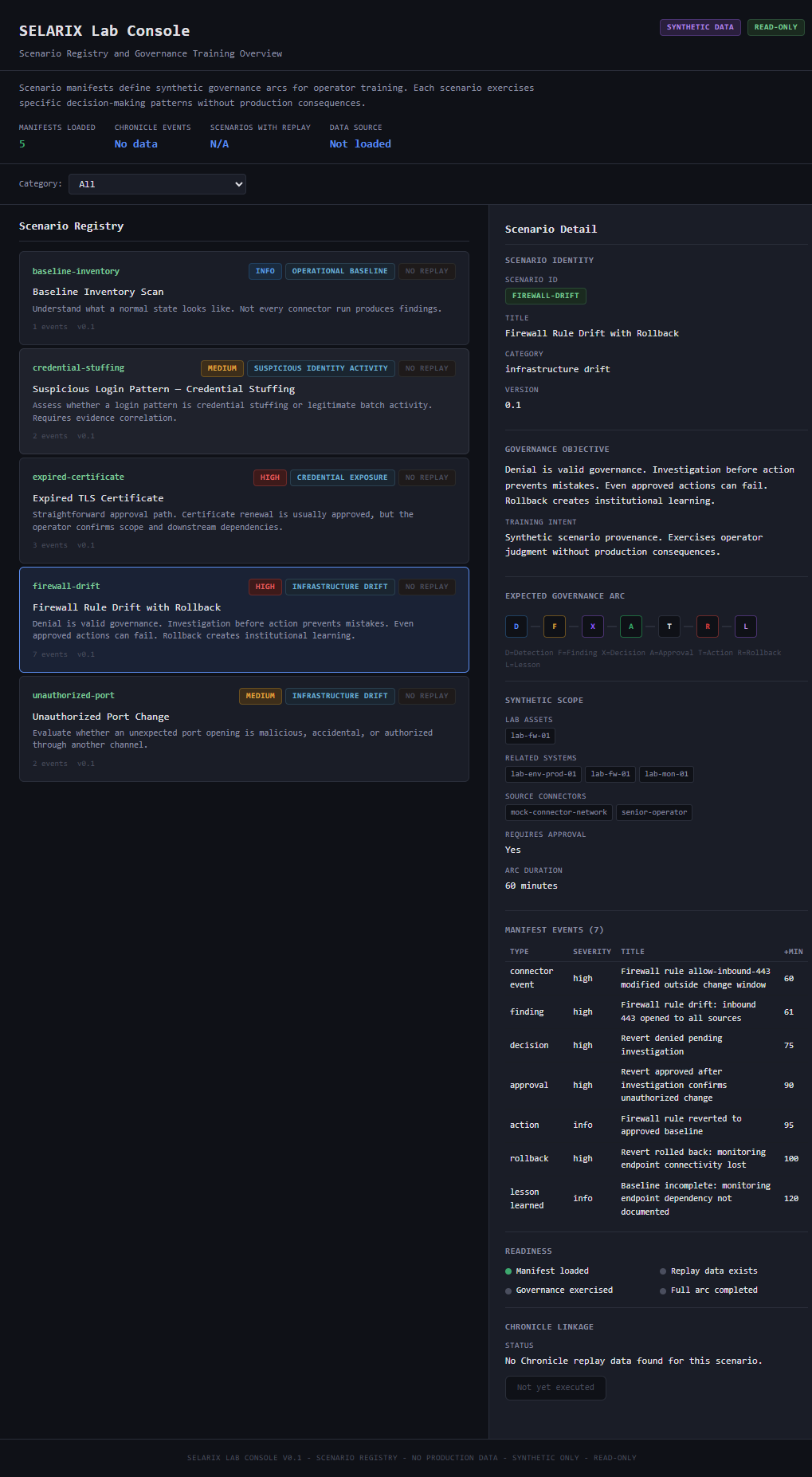The image size is (812, 1477).
Task: Click the Scenarios With Replay N/A value
Action: [x=219, y=144]
